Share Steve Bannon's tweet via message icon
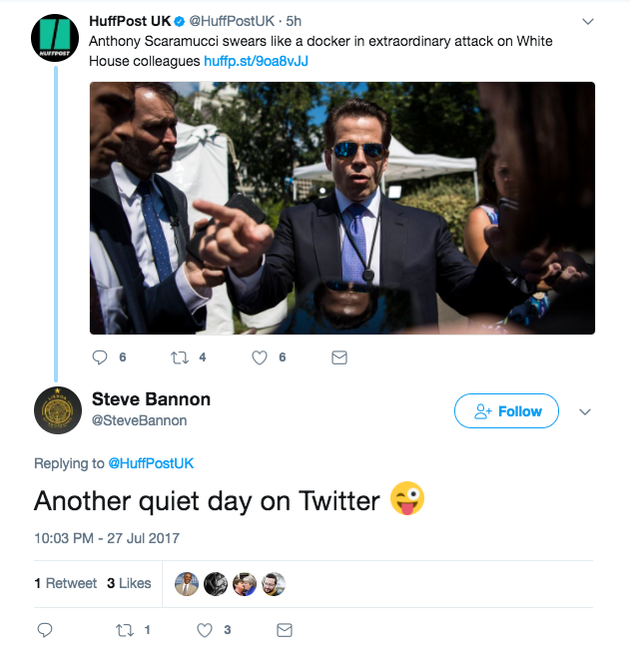 tap(284, 630)
